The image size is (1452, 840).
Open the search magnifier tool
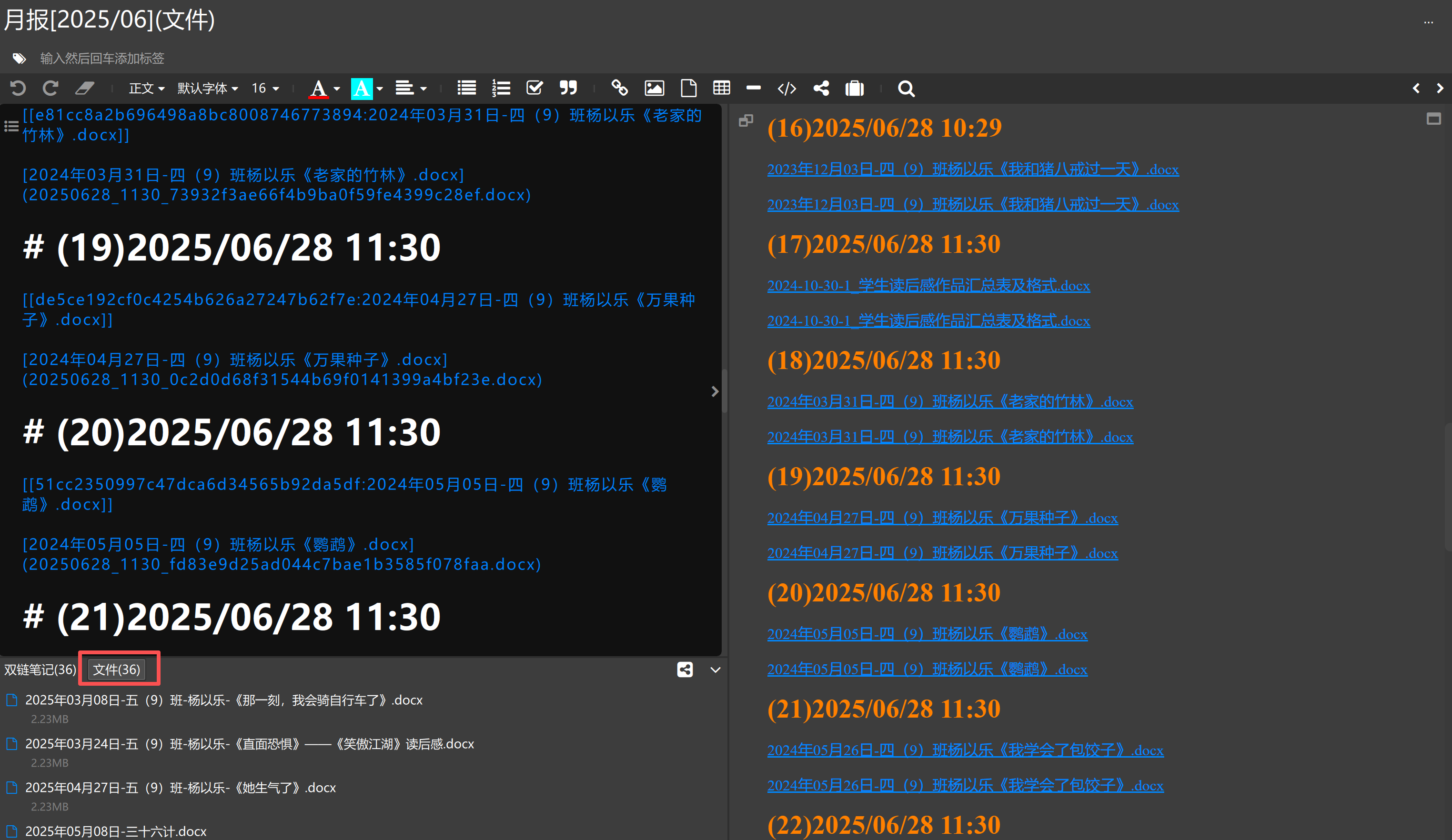(x=906, y=89)
